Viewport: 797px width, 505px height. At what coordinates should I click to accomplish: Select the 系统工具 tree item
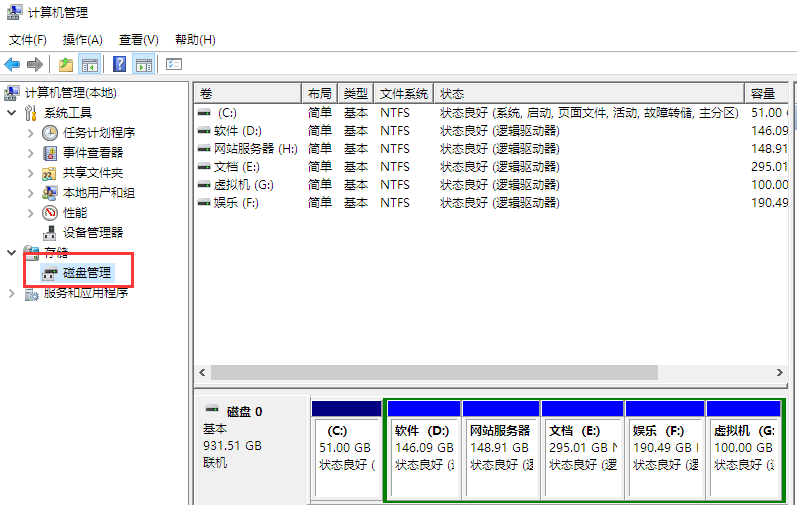pos(68,113)
